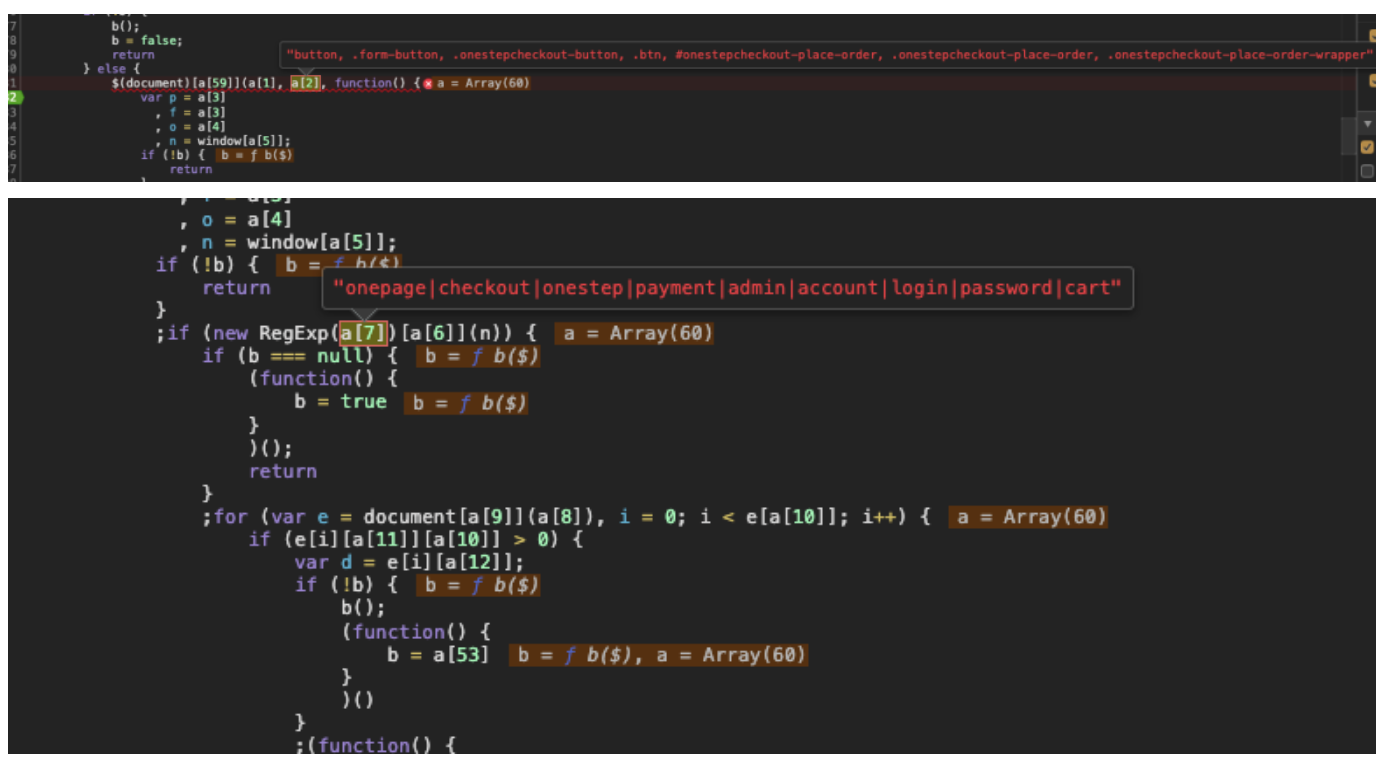Select the highlighted a[2] token

[305, 83]
